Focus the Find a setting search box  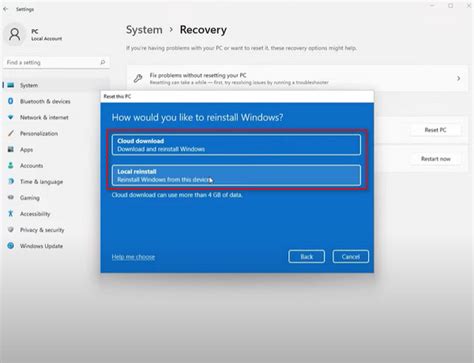[x=56, y=62]
